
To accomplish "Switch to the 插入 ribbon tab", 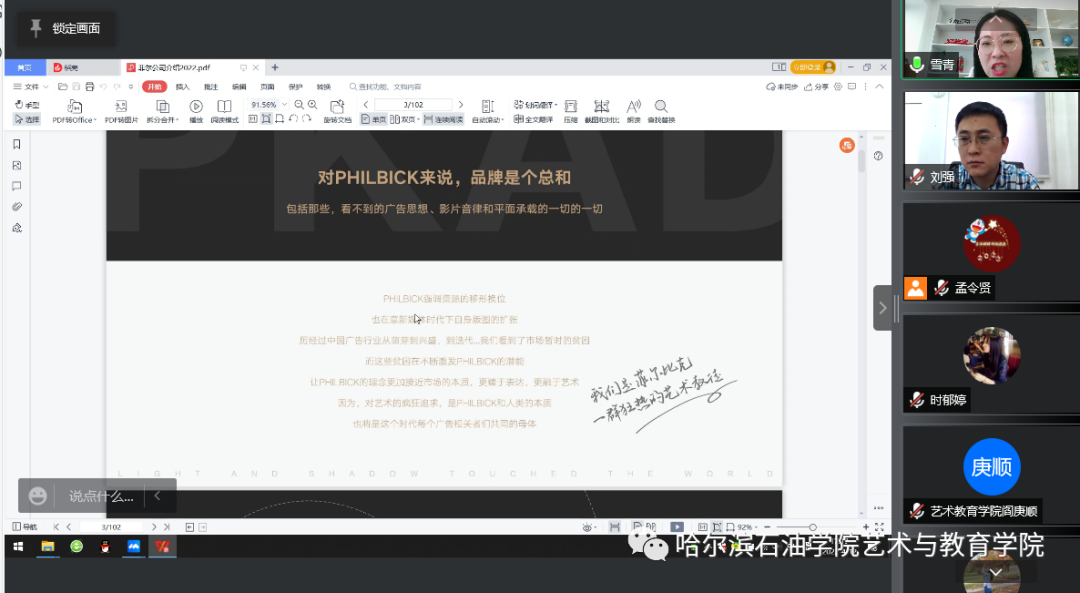I will tap(182, 87).
